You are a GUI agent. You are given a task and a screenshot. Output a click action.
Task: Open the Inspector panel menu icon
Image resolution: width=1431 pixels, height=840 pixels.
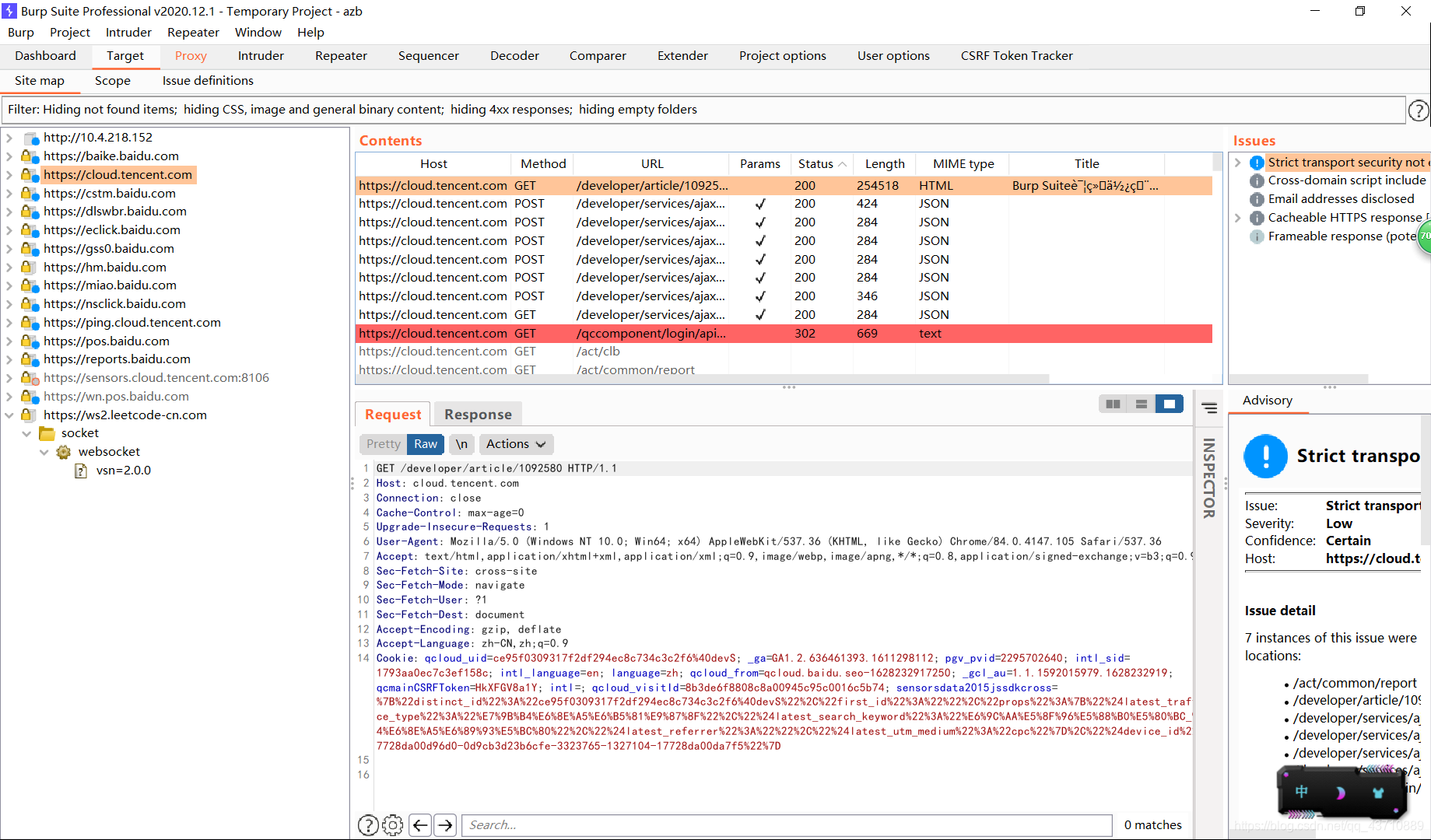point(1209,408)
